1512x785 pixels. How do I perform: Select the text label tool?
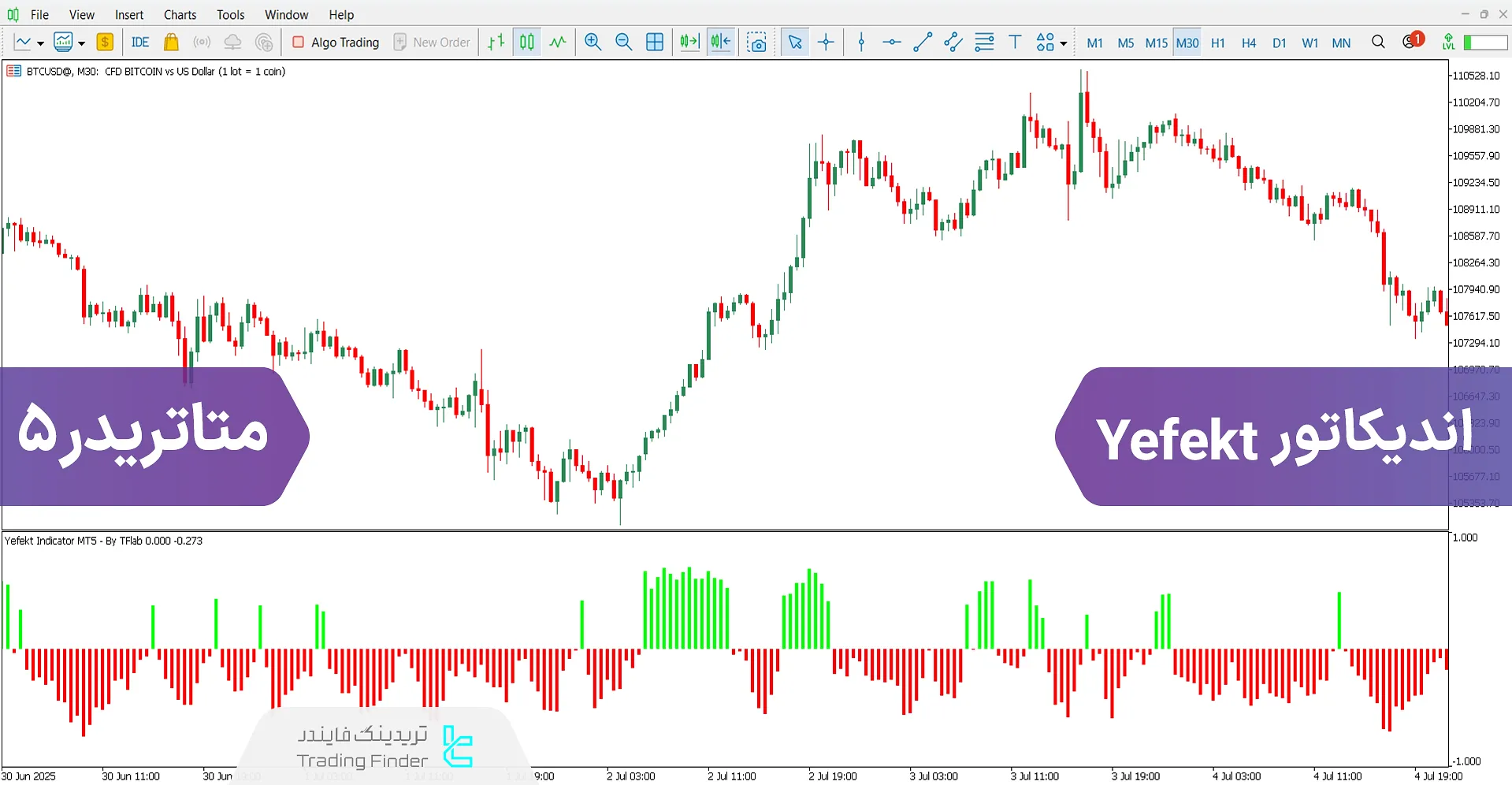coord(1015,43)
